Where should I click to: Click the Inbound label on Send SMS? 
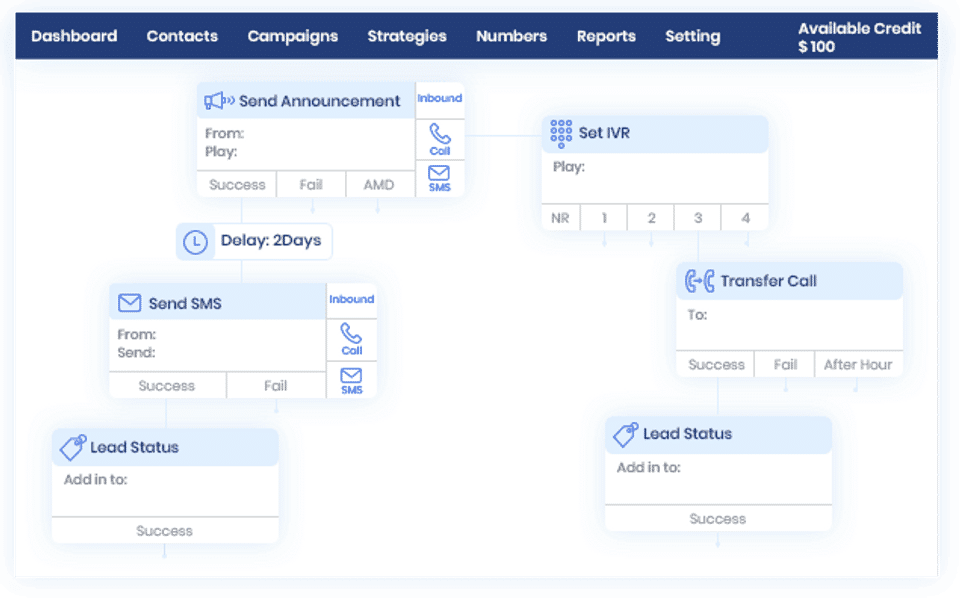pyautogui.click(x=351, y=299)
